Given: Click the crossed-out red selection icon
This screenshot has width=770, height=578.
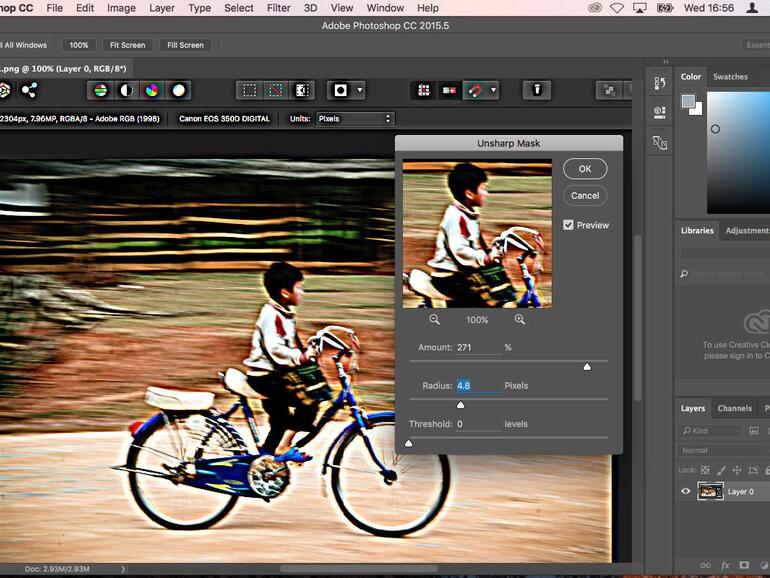Looking at the screenshot, I should point(275,90).
